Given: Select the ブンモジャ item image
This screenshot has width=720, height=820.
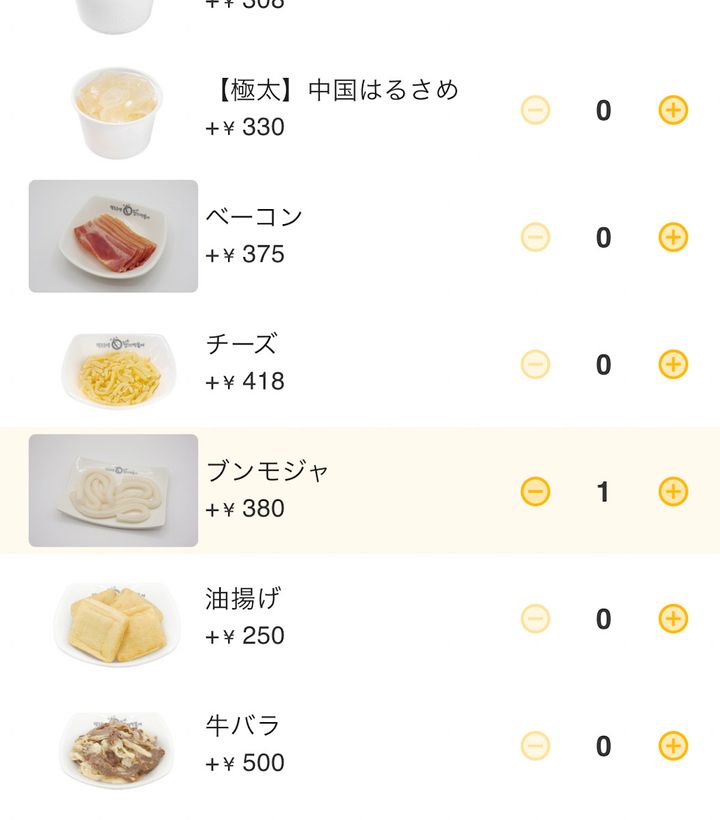Looking at the screenshot, I should point(113,491).
